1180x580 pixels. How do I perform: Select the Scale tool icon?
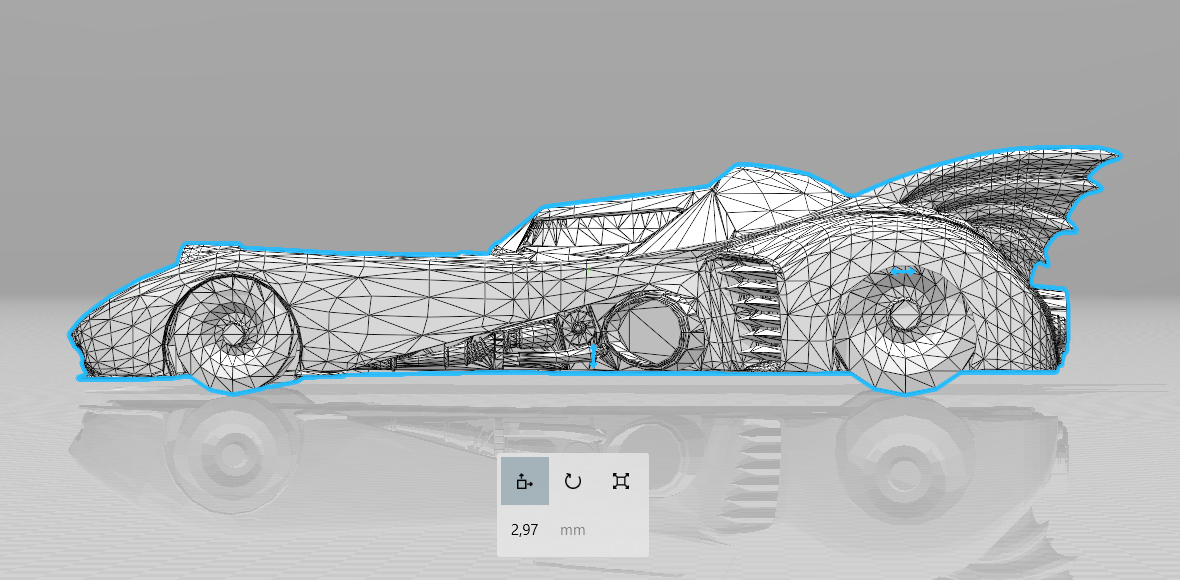tap(621, 481)
